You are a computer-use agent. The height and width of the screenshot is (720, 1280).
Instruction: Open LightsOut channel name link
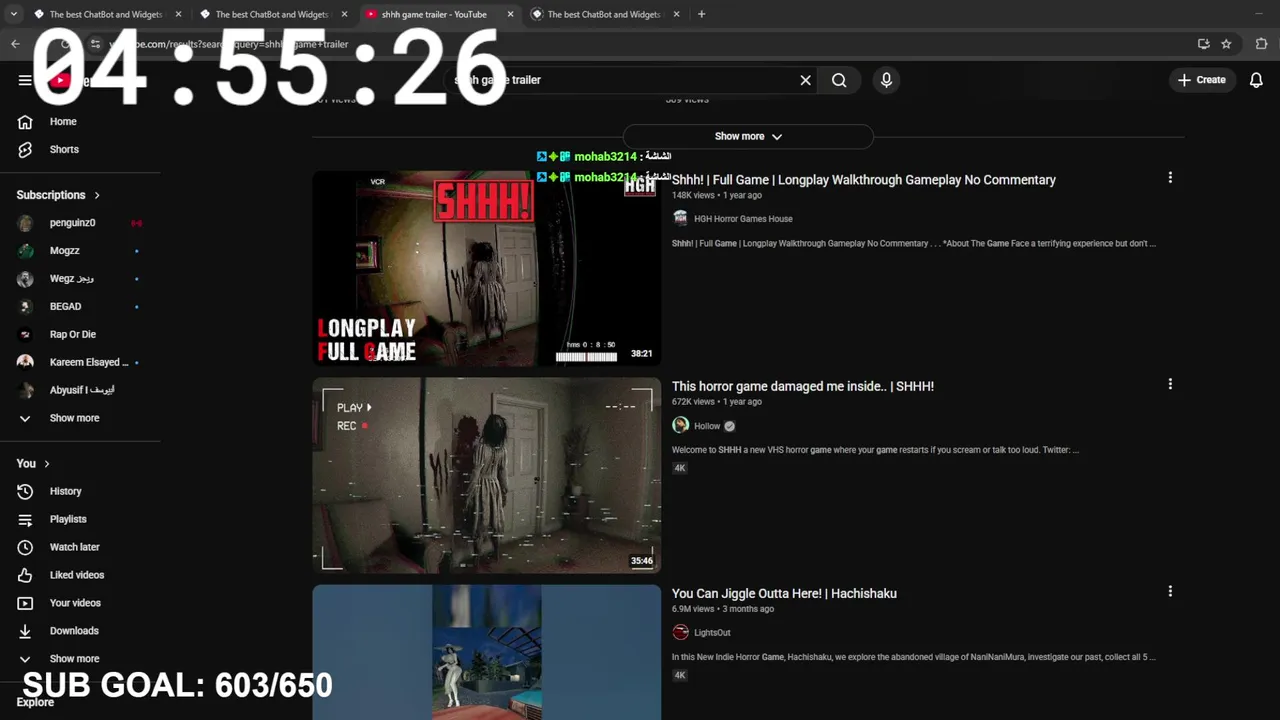(x=712, y=633)
